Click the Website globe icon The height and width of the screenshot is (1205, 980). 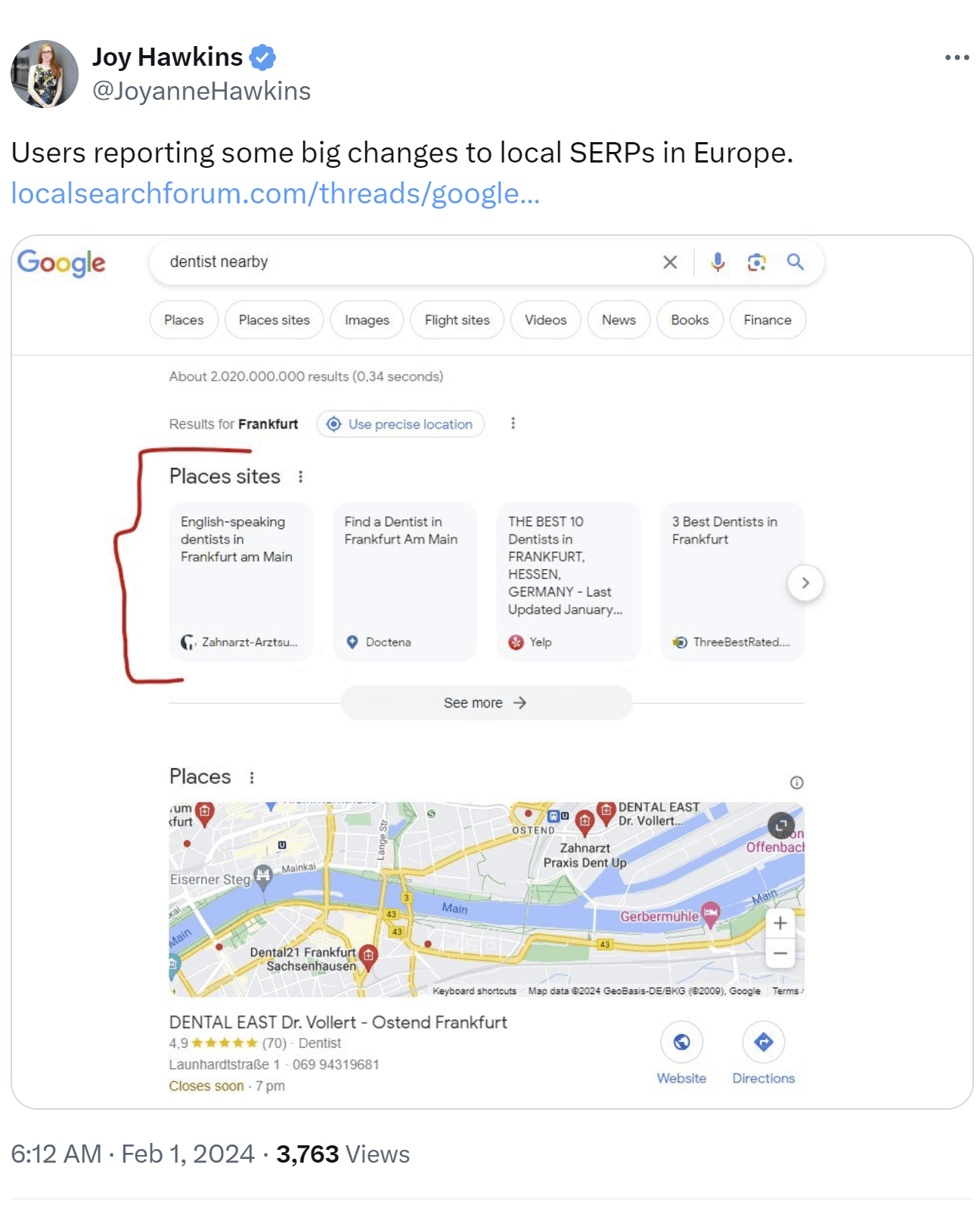pyautogui.click(x=681, y=1042)
